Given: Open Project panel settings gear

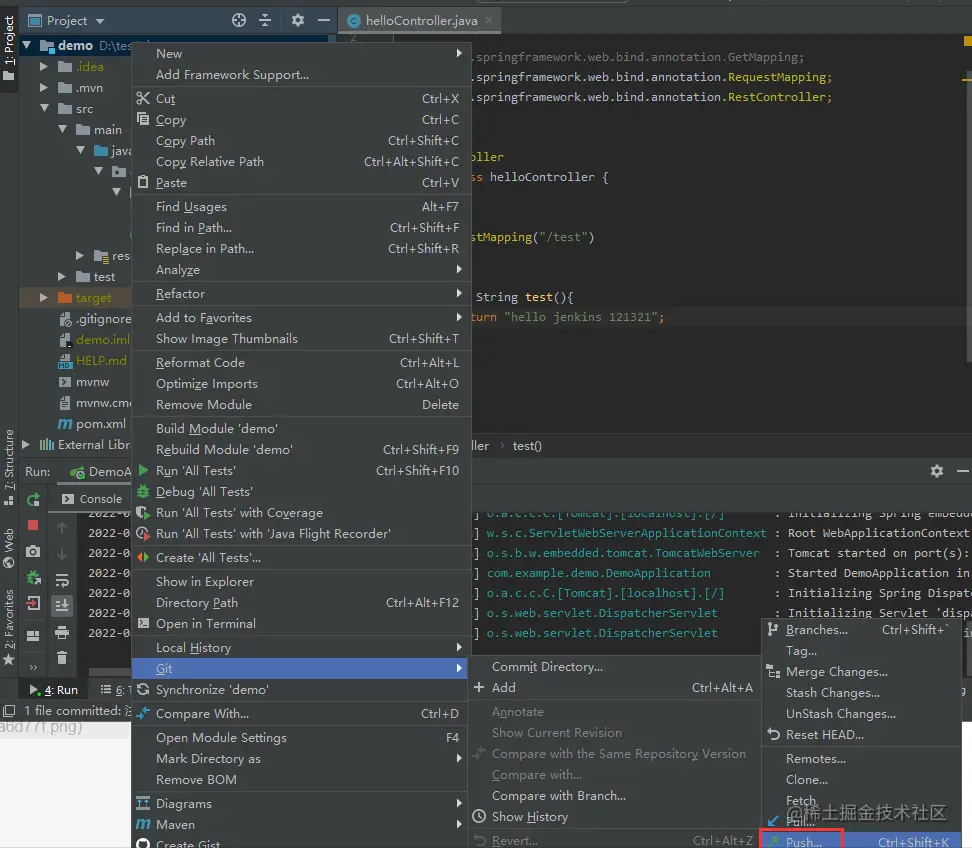Looking at the screenshot, I should pyautogui.click(x=297, y=20).
